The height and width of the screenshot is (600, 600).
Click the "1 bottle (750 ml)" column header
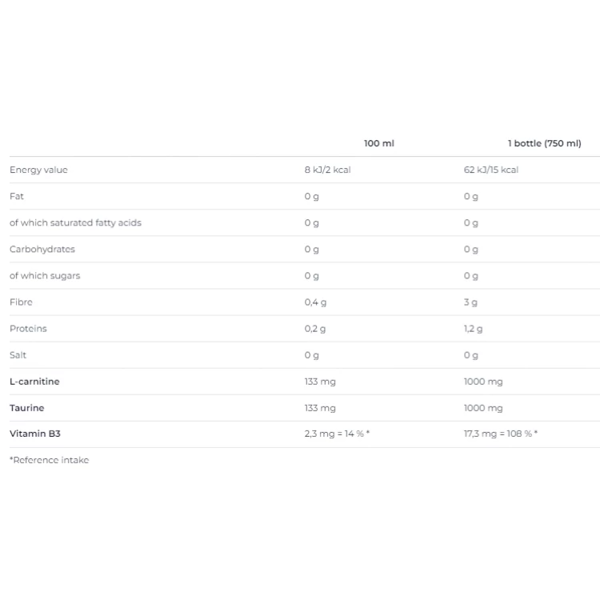[544, 143]
